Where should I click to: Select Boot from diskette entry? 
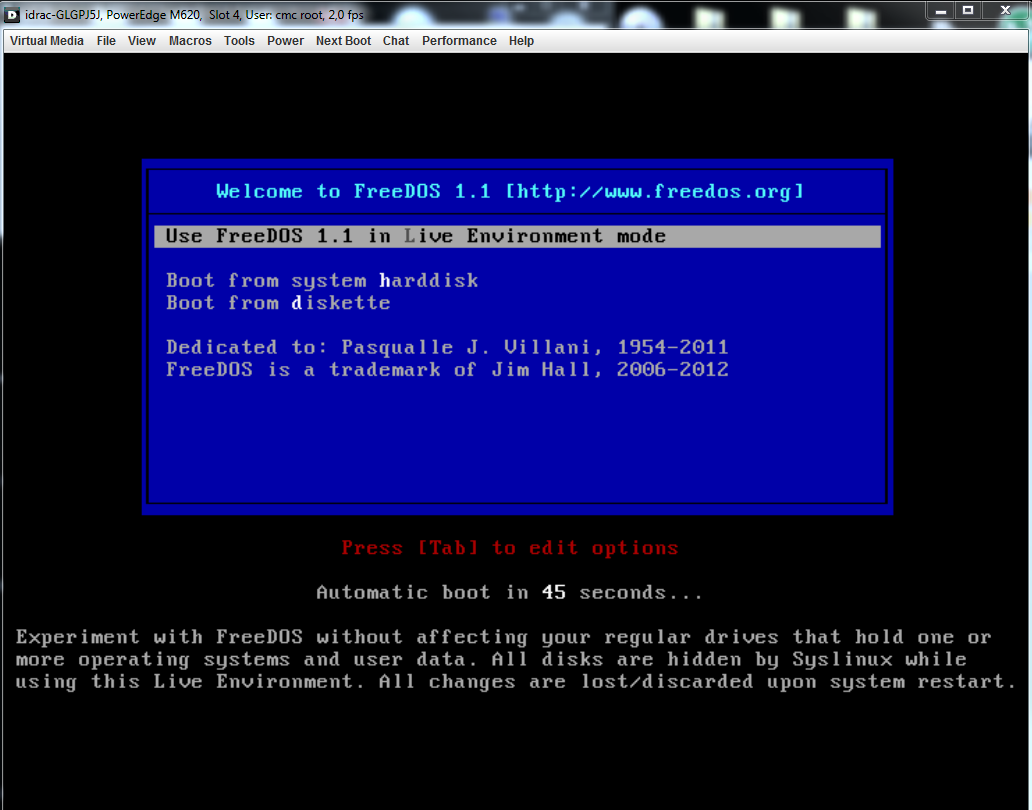tap(278, 303)
